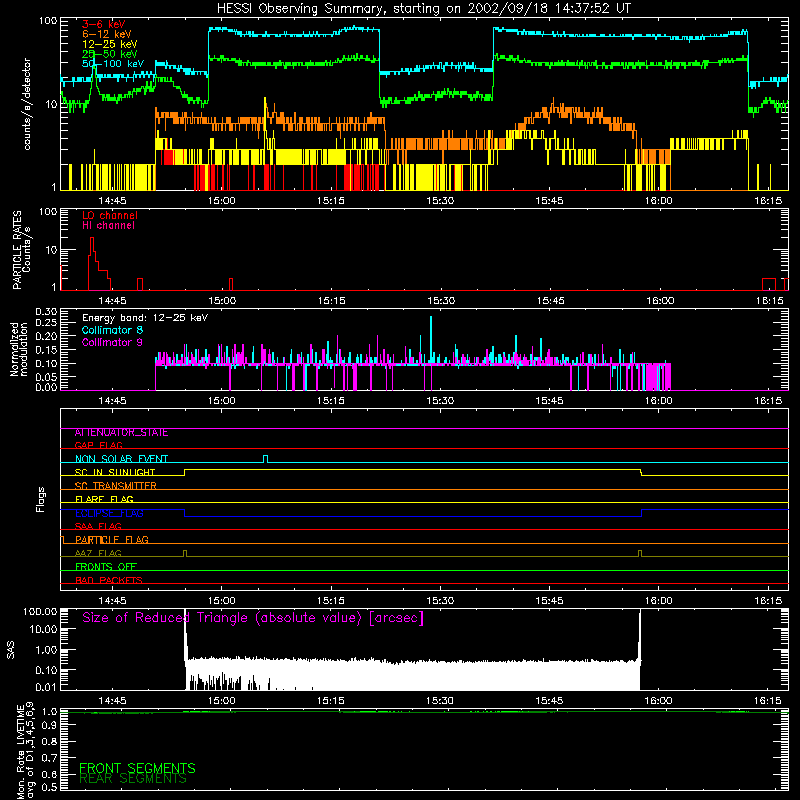
Task: Click the SC_TRANSMITTER flag label
Action: 116,486
